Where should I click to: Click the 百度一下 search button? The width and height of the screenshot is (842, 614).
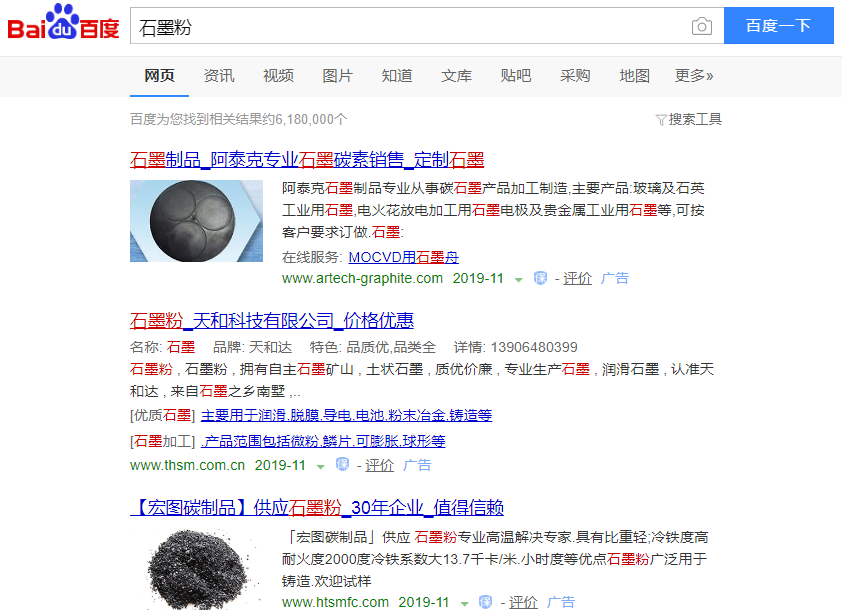point(779,26)
